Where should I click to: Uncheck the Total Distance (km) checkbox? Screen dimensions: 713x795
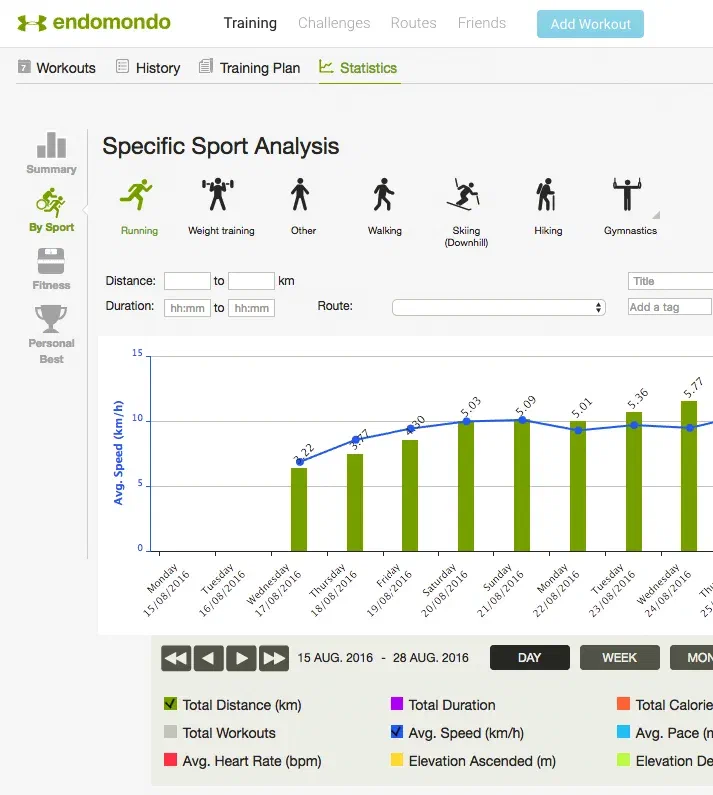(170, 705)
